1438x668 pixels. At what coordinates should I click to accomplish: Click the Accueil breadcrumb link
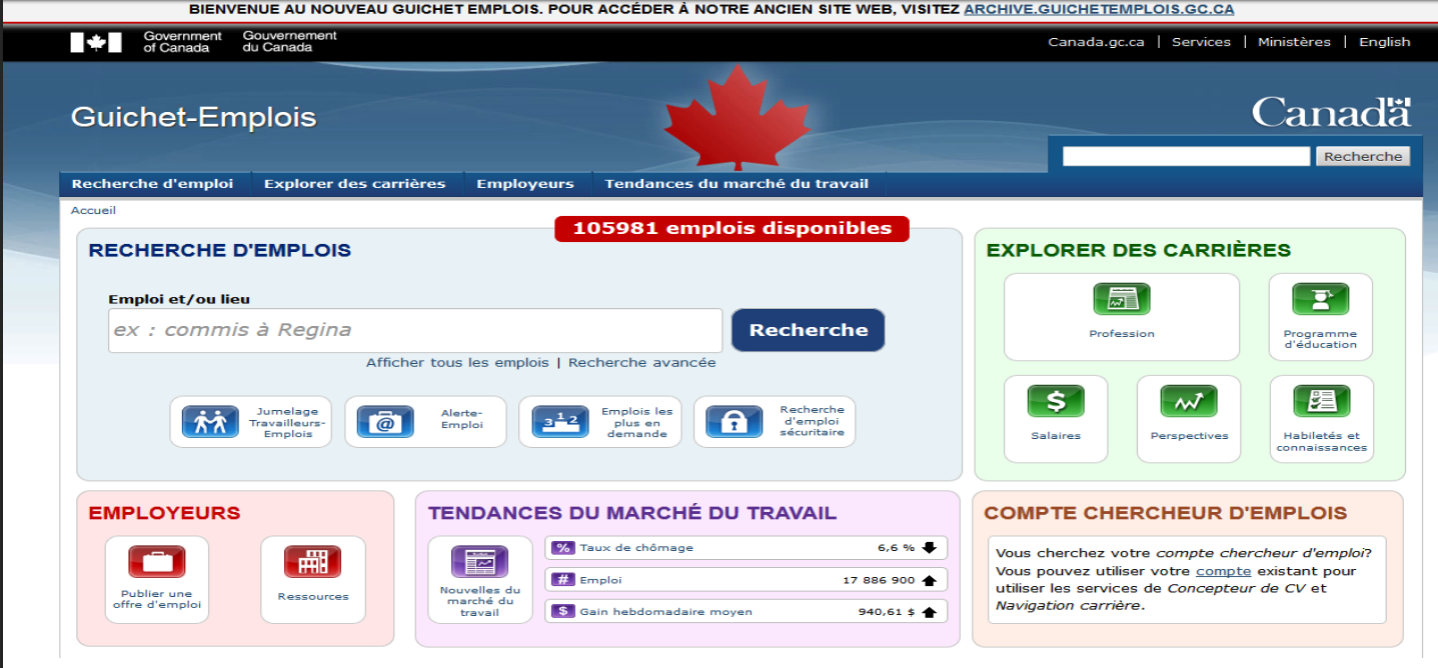pyautogui.click(x=93, y=210)
